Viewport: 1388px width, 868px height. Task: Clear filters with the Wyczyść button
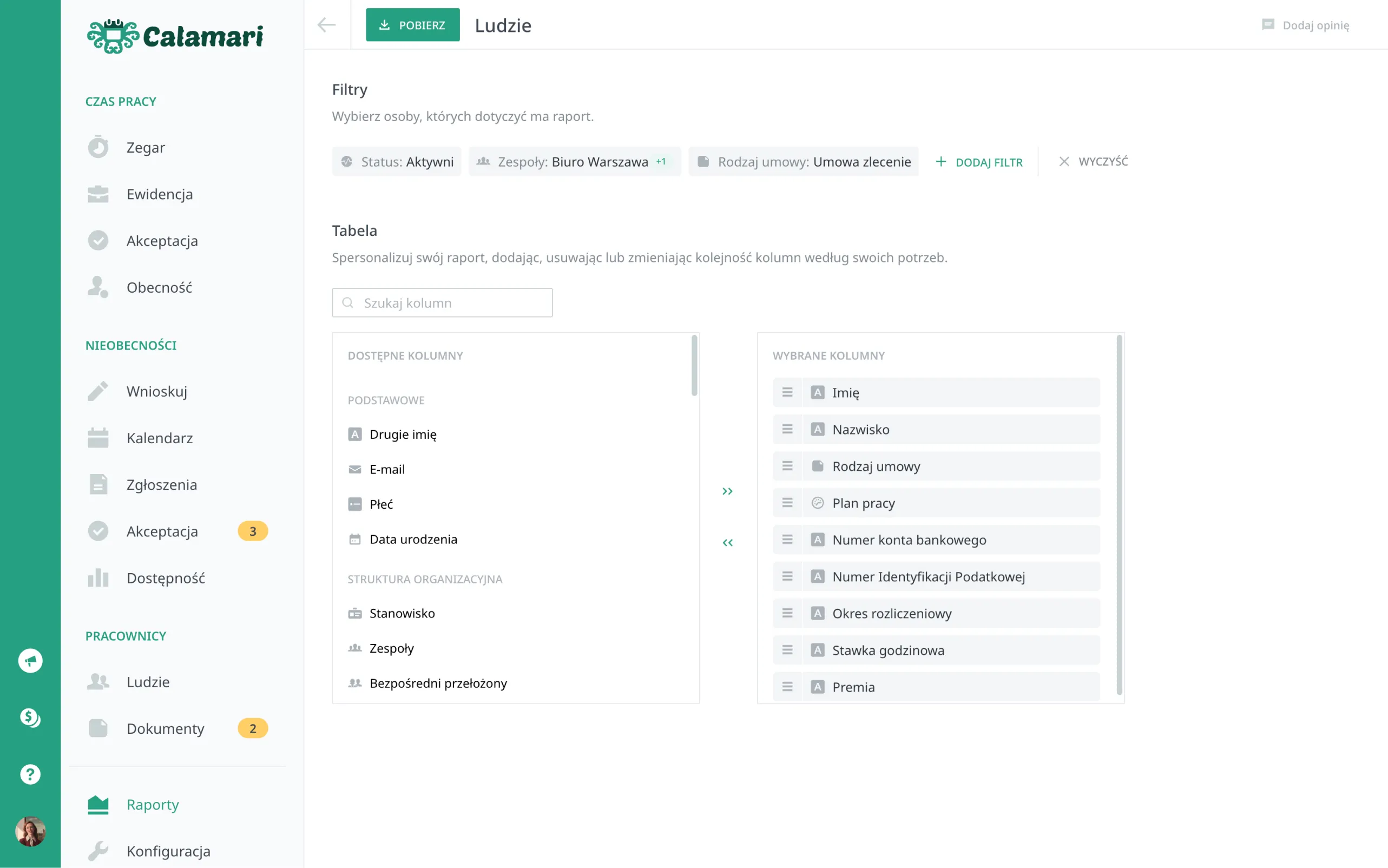(1093, 161)
